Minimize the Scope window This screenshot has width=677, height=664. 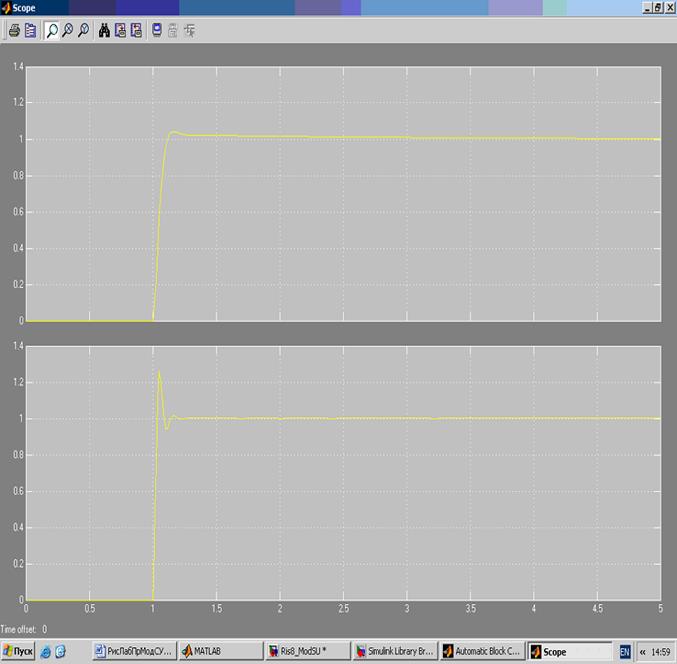click(647, 7)
